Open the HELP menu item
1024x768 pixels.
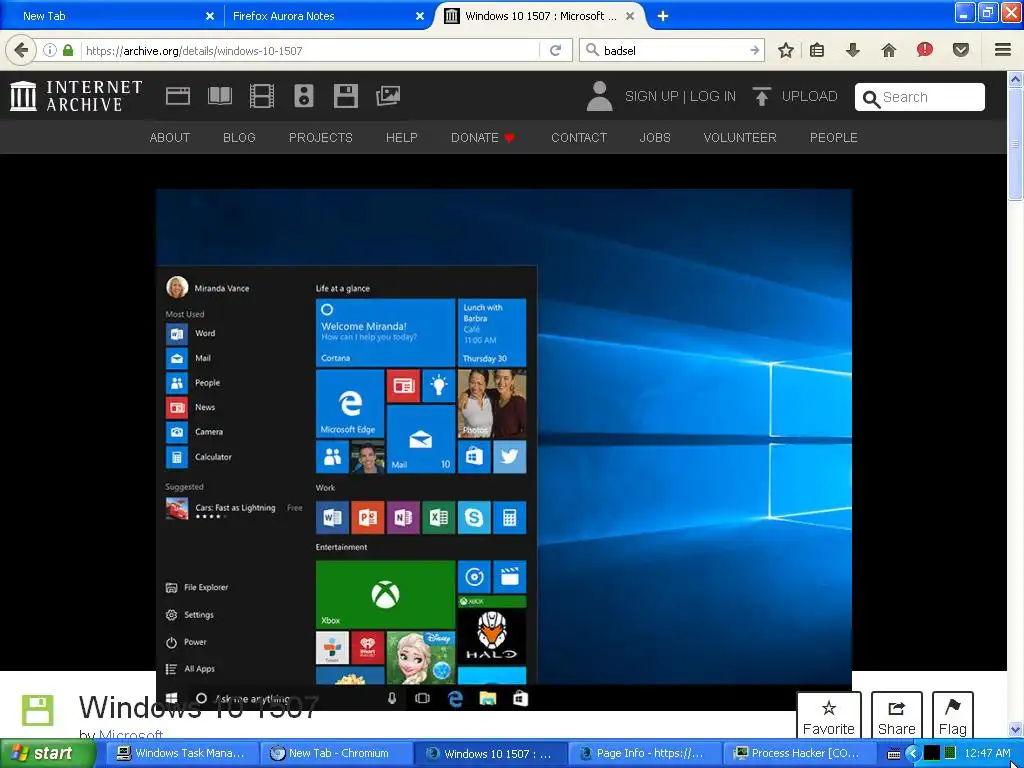click(402, 138)
